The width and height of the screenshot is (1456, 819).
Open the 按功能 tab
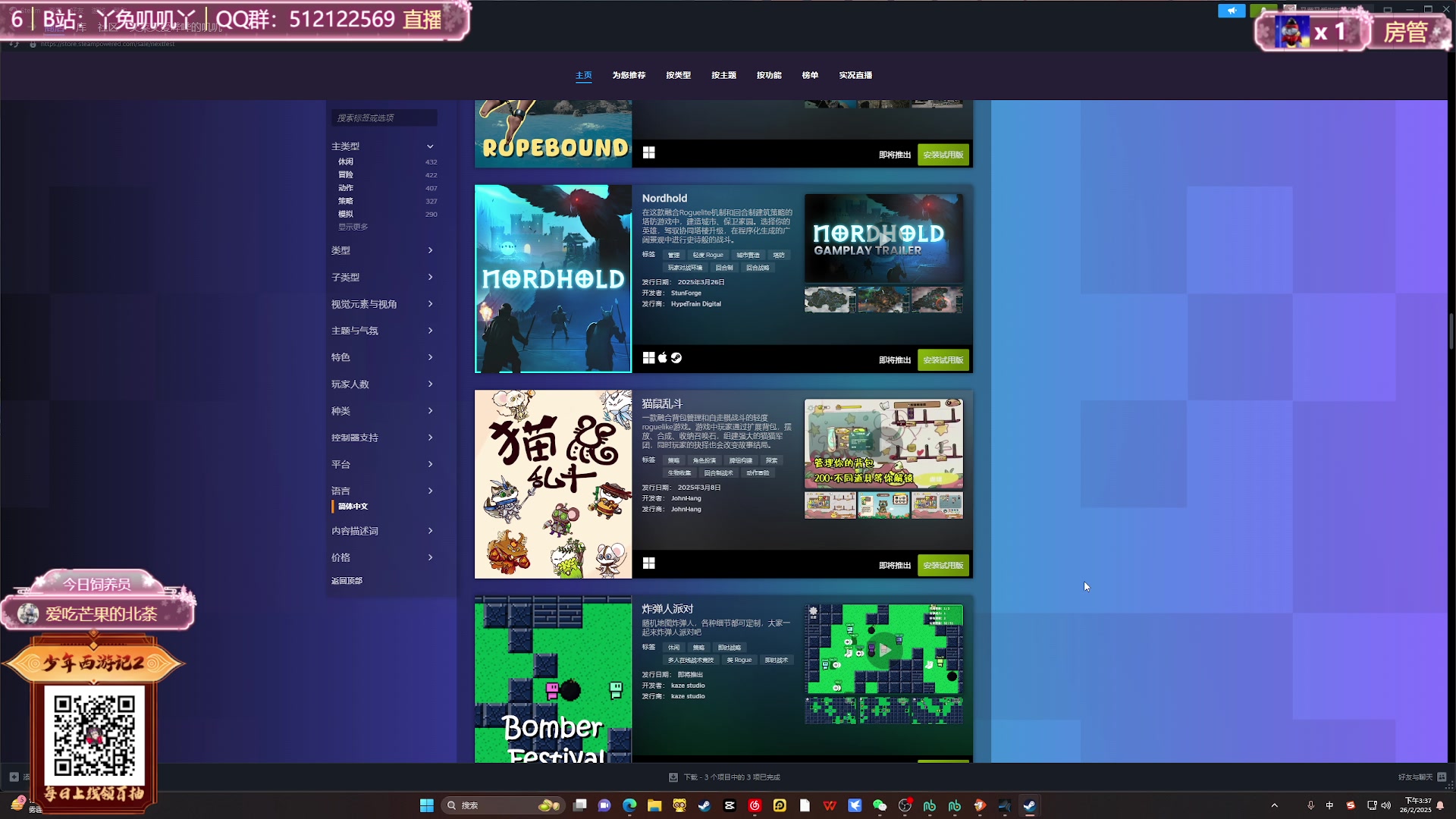pos(769,75)
